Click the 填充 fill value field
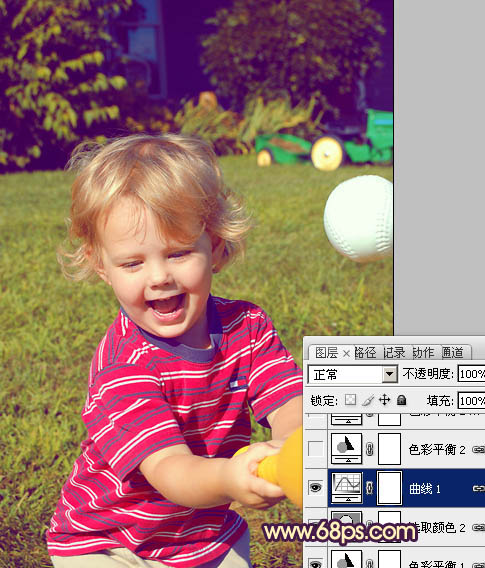This screenshot has height=568, width=485. [x=471, y=401]
